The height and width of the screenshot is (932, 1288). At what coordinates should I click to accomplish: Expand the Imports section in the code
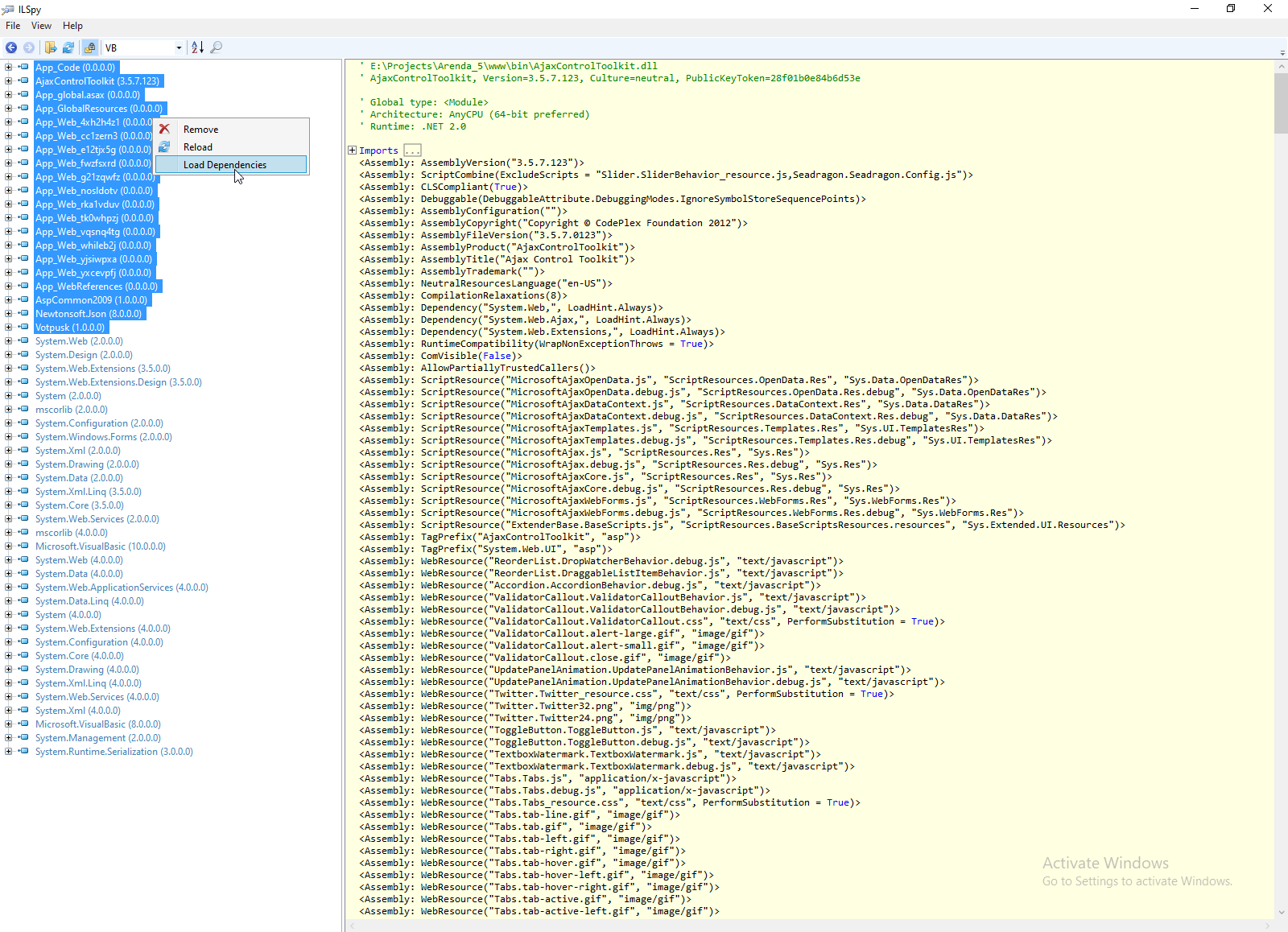[x=352, y=151]
